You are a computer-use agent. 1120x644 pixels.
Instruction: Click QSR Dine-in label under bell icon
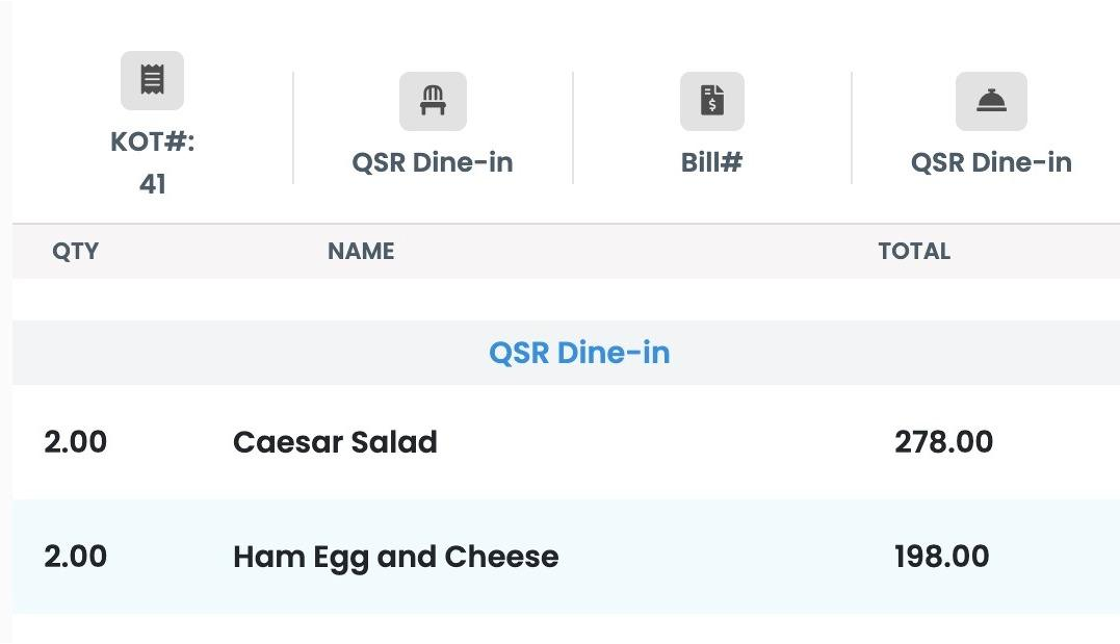pyautogui.click(x=991, y=163)
